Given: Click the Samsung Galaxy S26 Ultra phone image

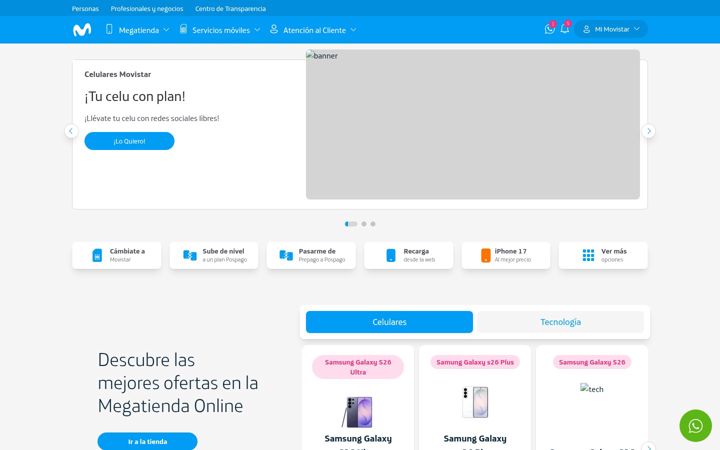Looking at the screenshot, I should click(358, 412).
